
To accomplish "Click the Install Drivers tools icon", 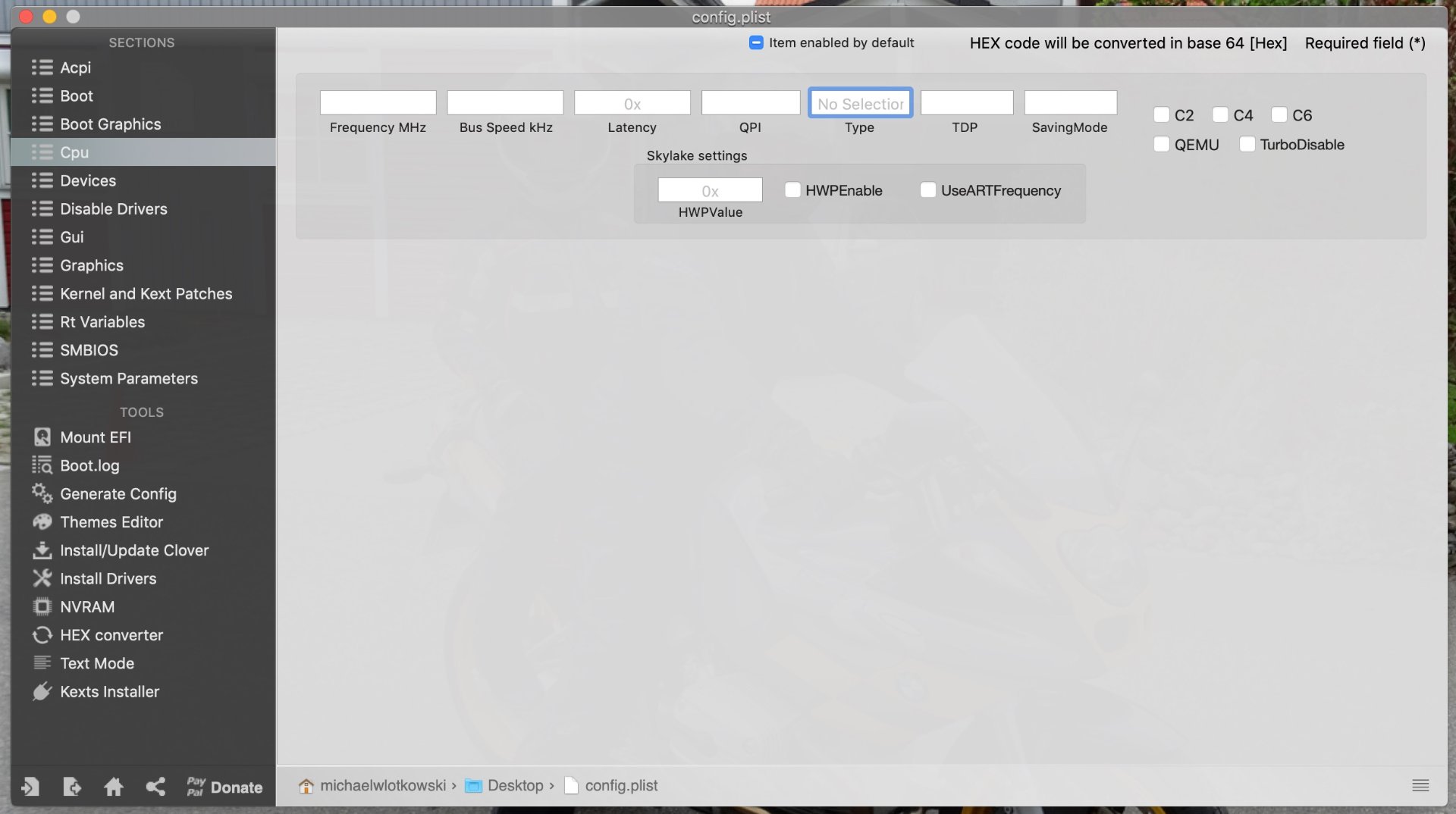I will click(x=42, y=578).
